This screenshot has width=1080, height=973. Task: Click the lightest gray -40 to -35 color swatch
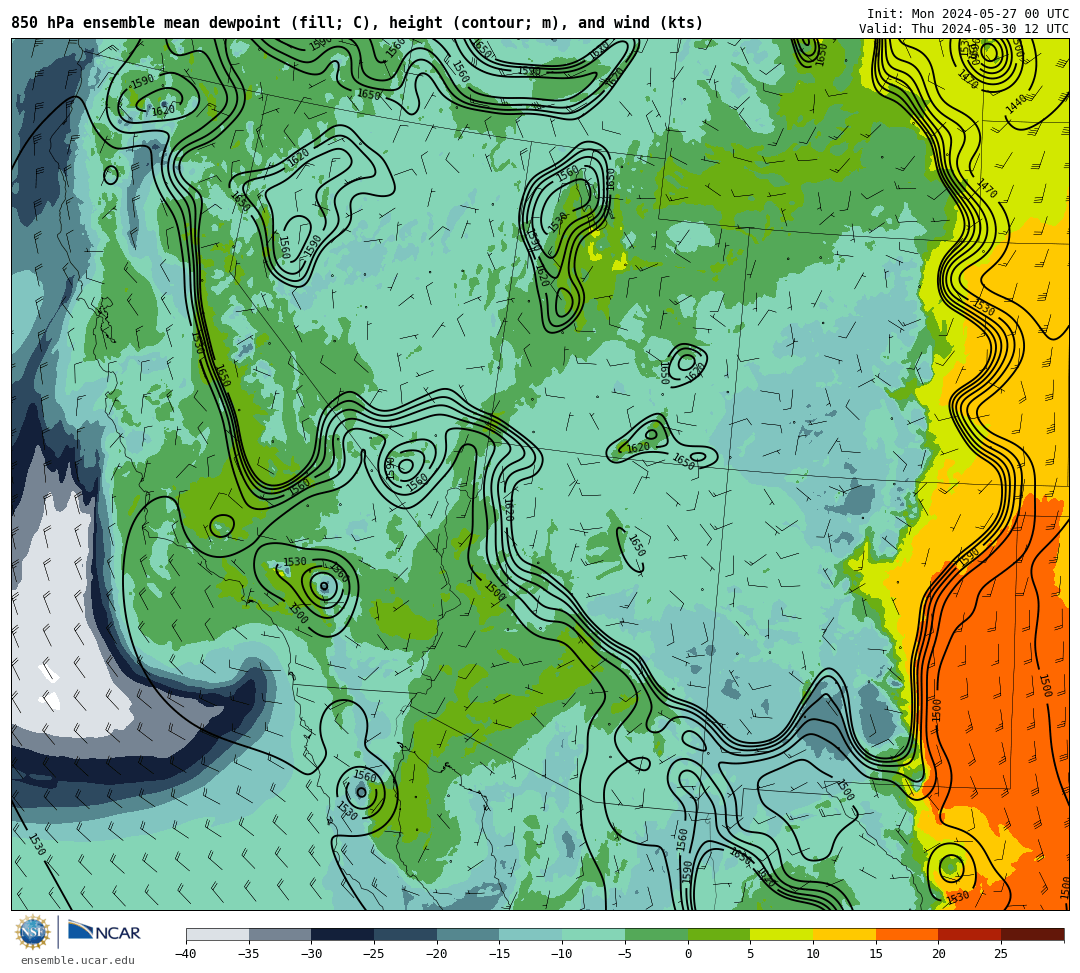[218, 934]
